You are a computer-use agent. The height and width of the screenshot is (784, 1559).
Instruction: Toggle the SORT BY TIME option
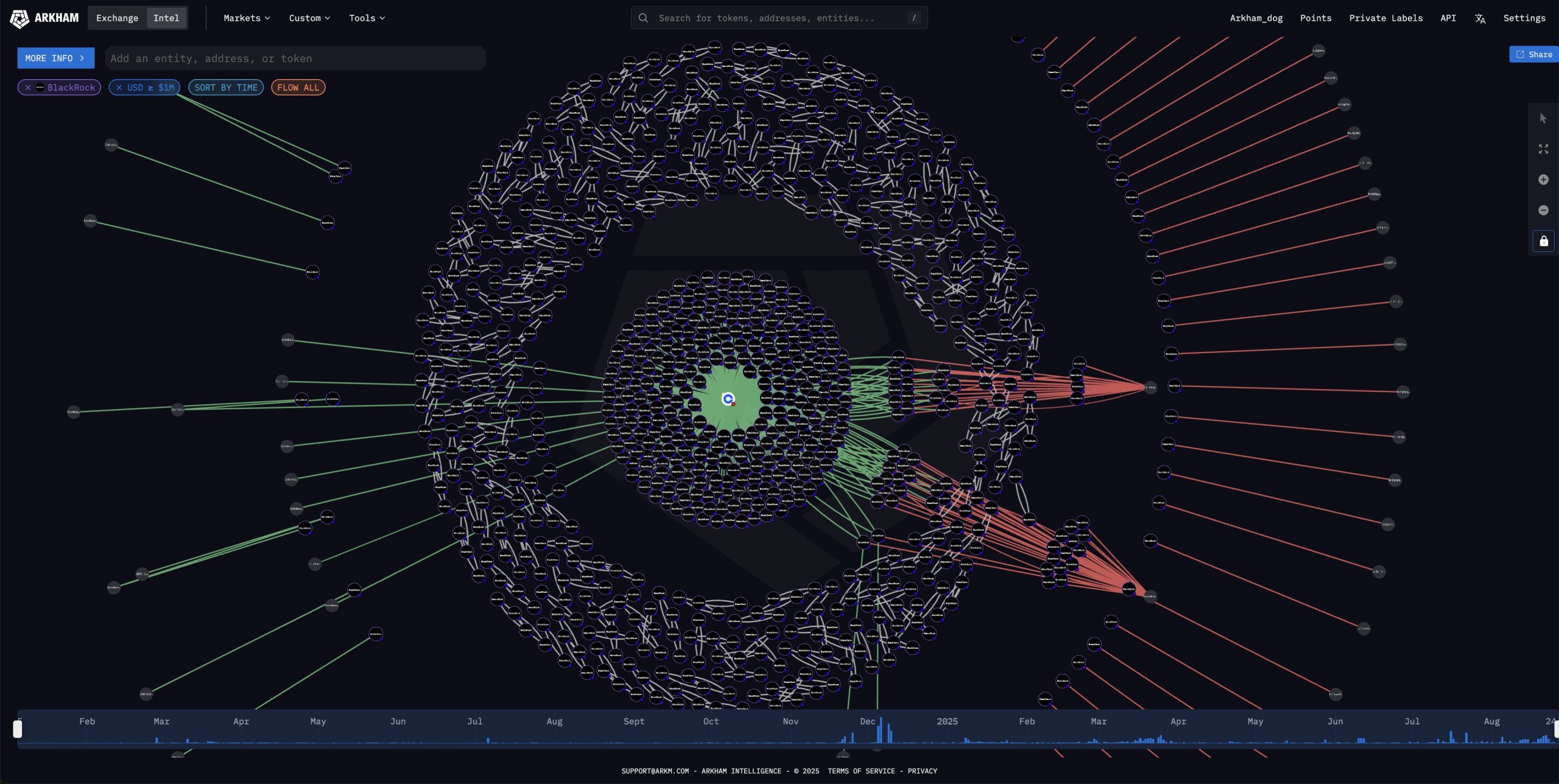point(225,88)
